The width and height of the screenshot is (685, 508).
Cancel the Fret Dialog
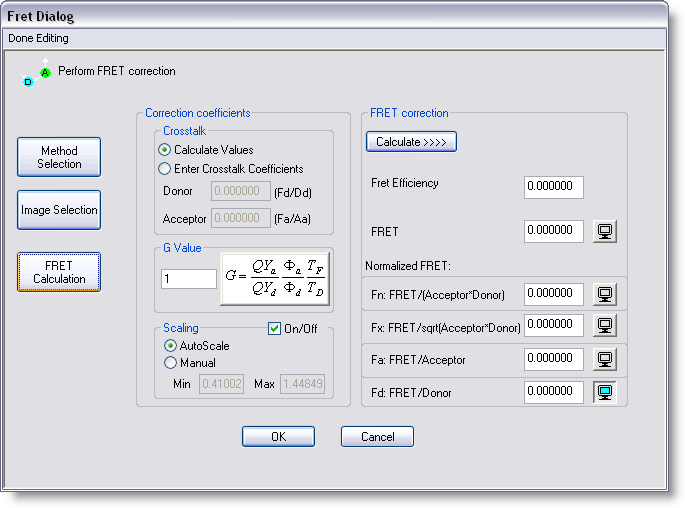click(377, 437)
